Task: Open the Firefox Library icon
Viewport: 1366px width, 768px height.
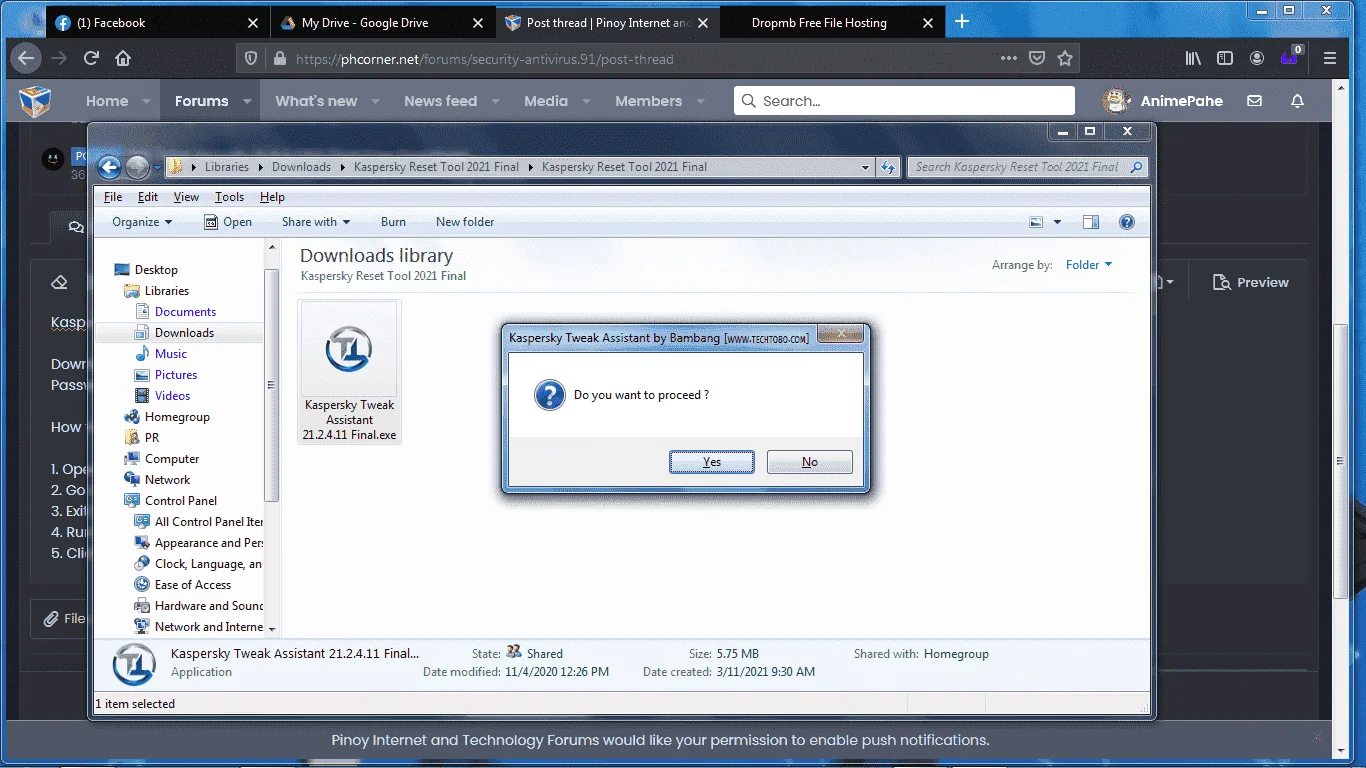Action: [x=1193, y=58]
